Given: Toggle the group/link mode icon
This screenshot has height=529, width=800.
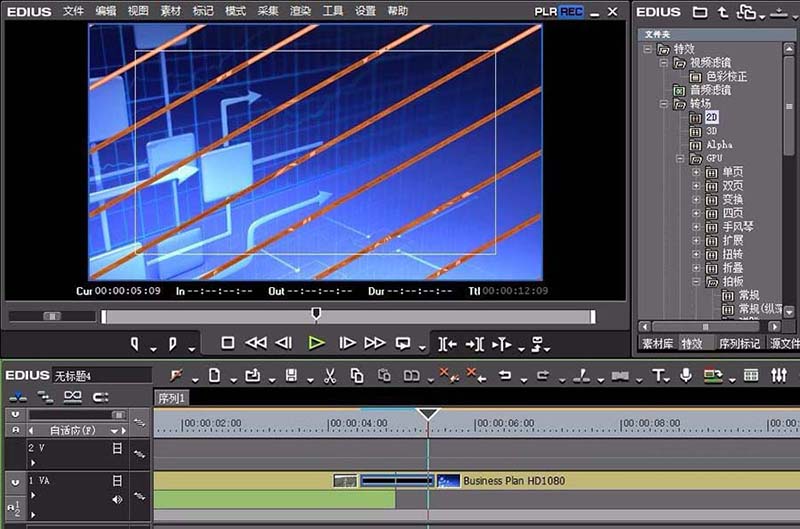Looking at the screenshot, I should tap(72, 397).
